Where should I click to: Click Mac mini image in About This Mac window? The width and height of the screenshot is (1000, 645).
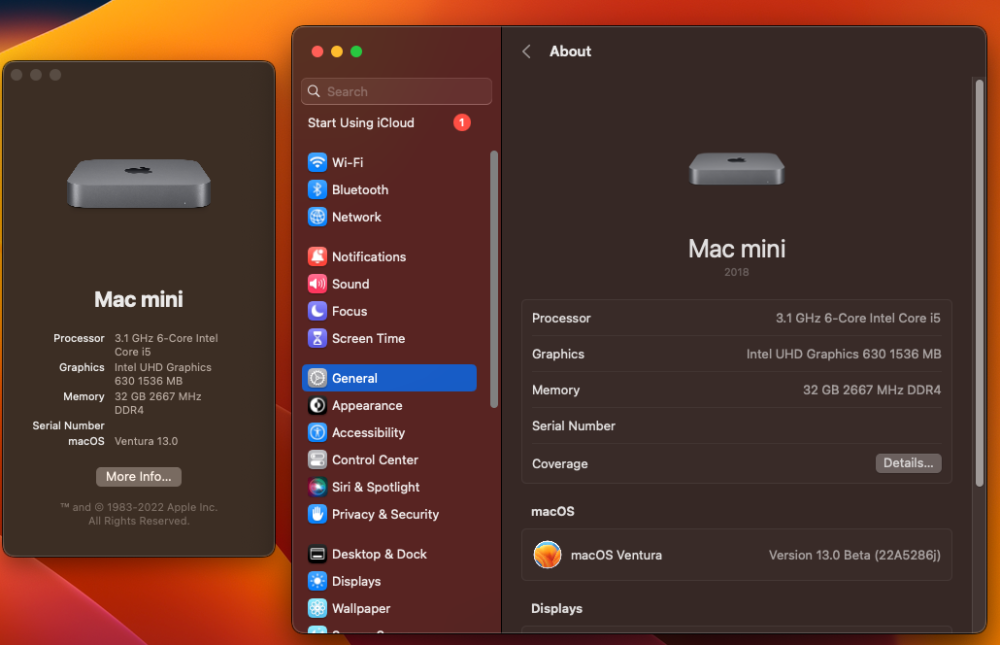pyautogui.click(x=139, y=183)
